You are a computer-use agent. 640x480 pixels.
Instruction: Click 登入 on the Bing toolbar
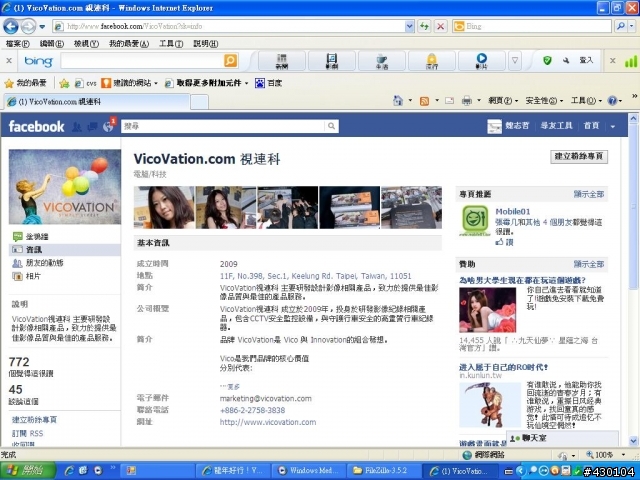click(586, 60)
